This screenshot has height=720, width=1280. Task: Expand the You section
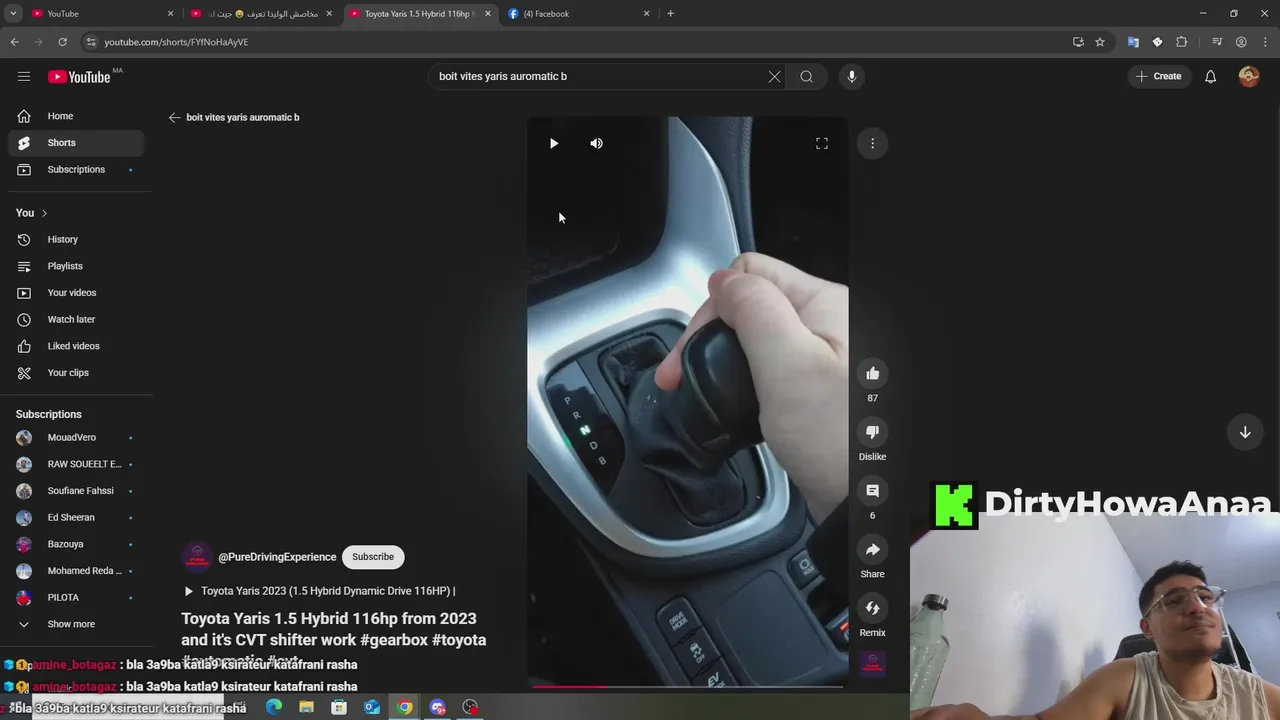pyautogui.click(x=32, y=213)
